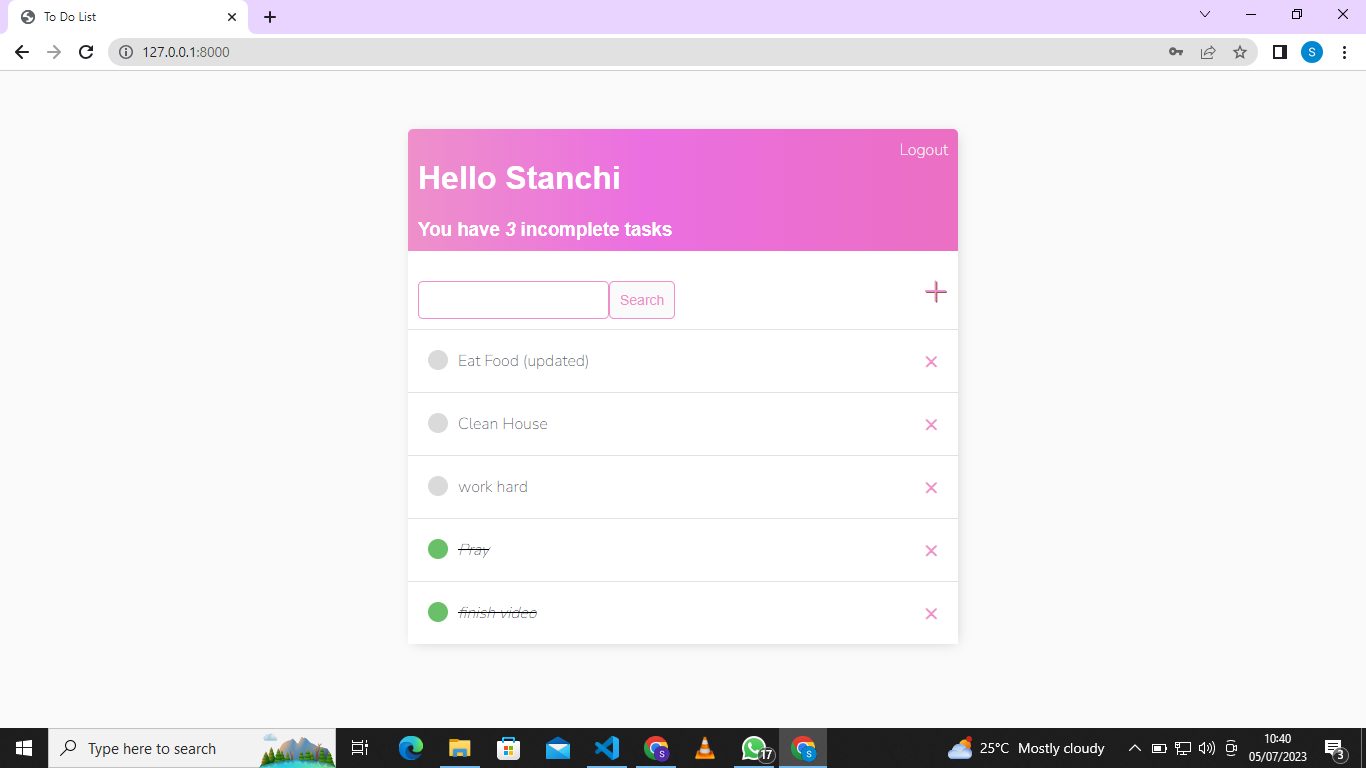Open the tab search dropdown arrow

tap(1205, 15)
